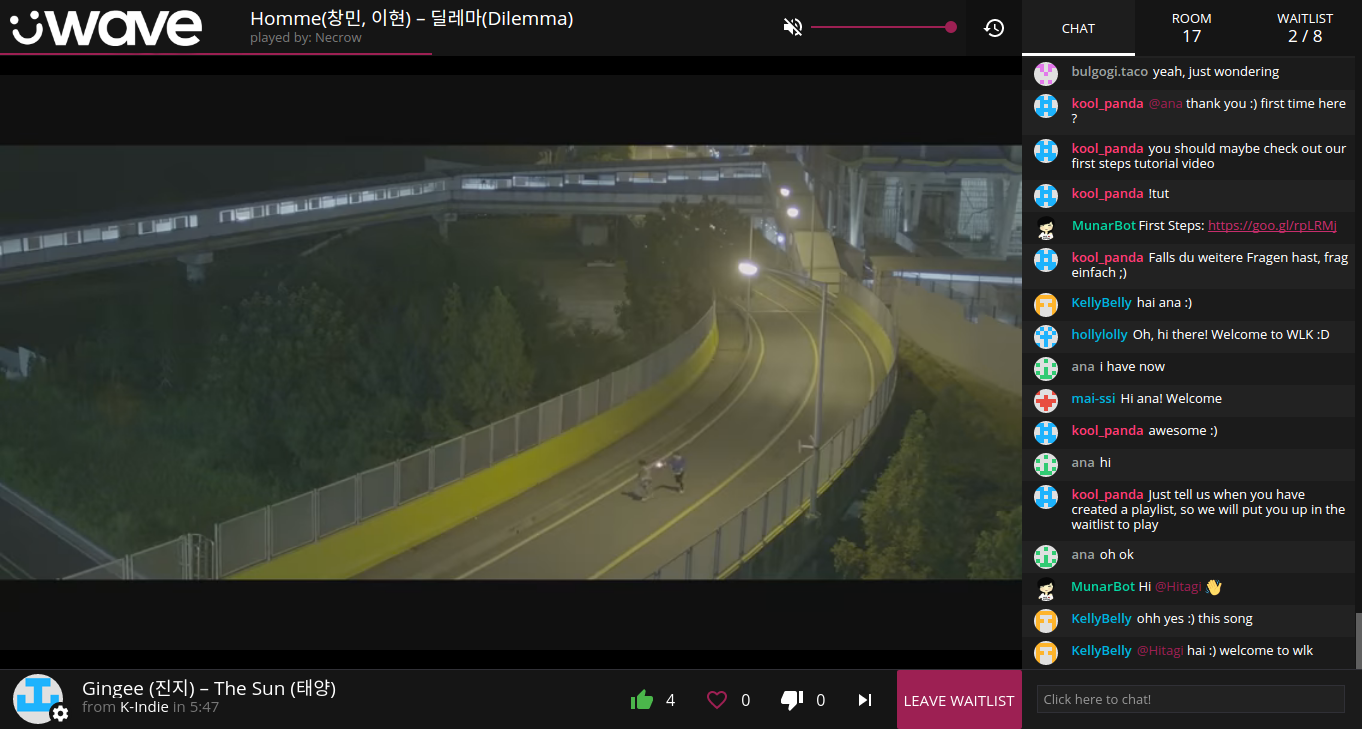Click ana's avatar beside 'i have now'

tap(1046, 368)
